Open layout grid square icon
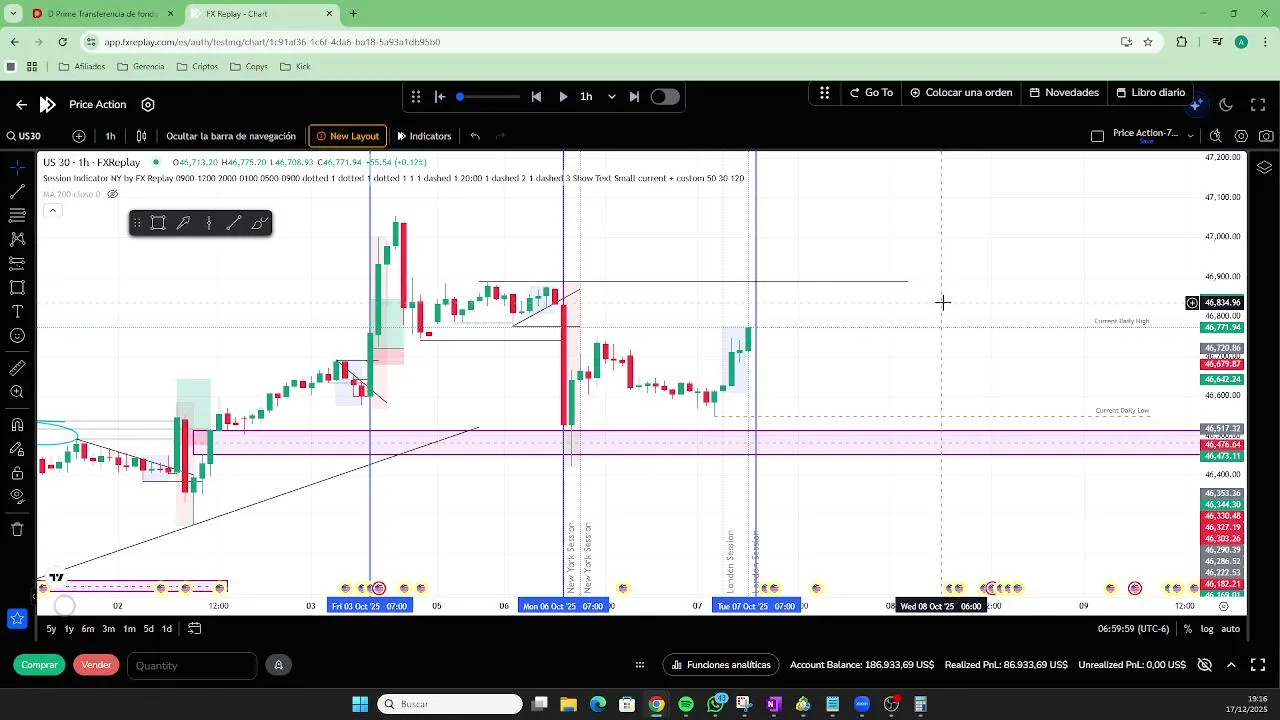Viewport: 1280px width, 720px height. 1097,136
